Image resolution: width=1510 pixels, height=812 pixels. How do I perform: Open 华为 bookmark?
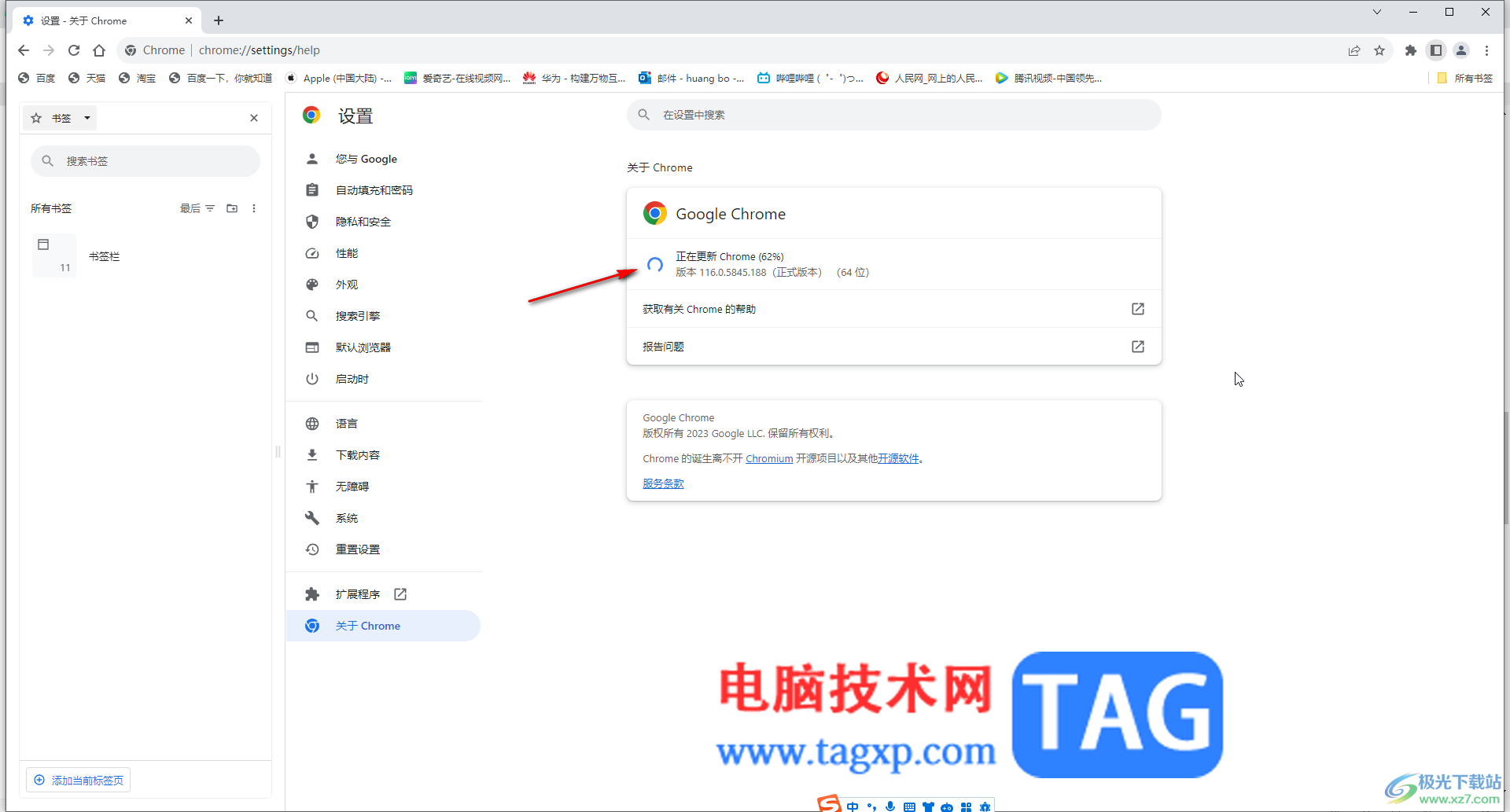[x=575, y=78]
